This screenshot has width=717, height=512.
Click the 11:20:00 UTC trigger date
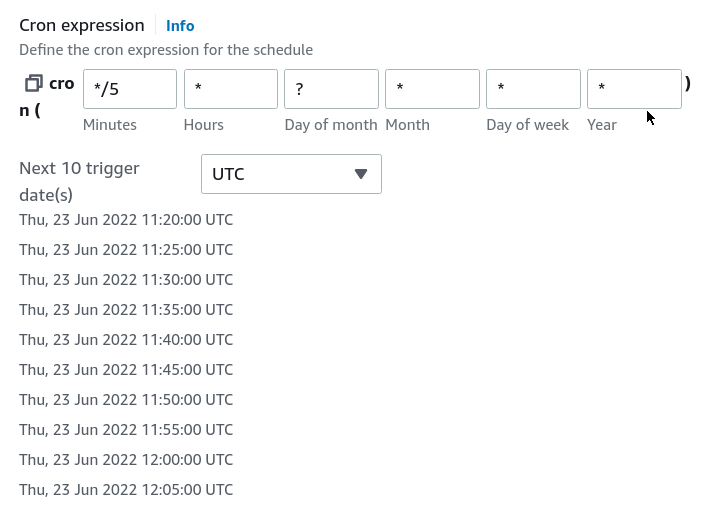tap(126, 220)
